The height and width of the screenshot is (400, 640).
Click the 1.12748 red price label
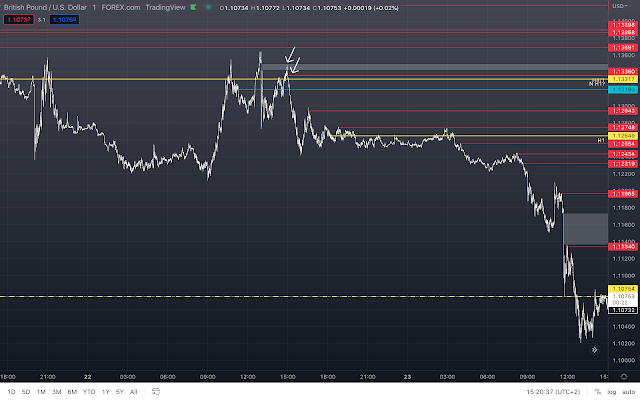tap(623, 127)
